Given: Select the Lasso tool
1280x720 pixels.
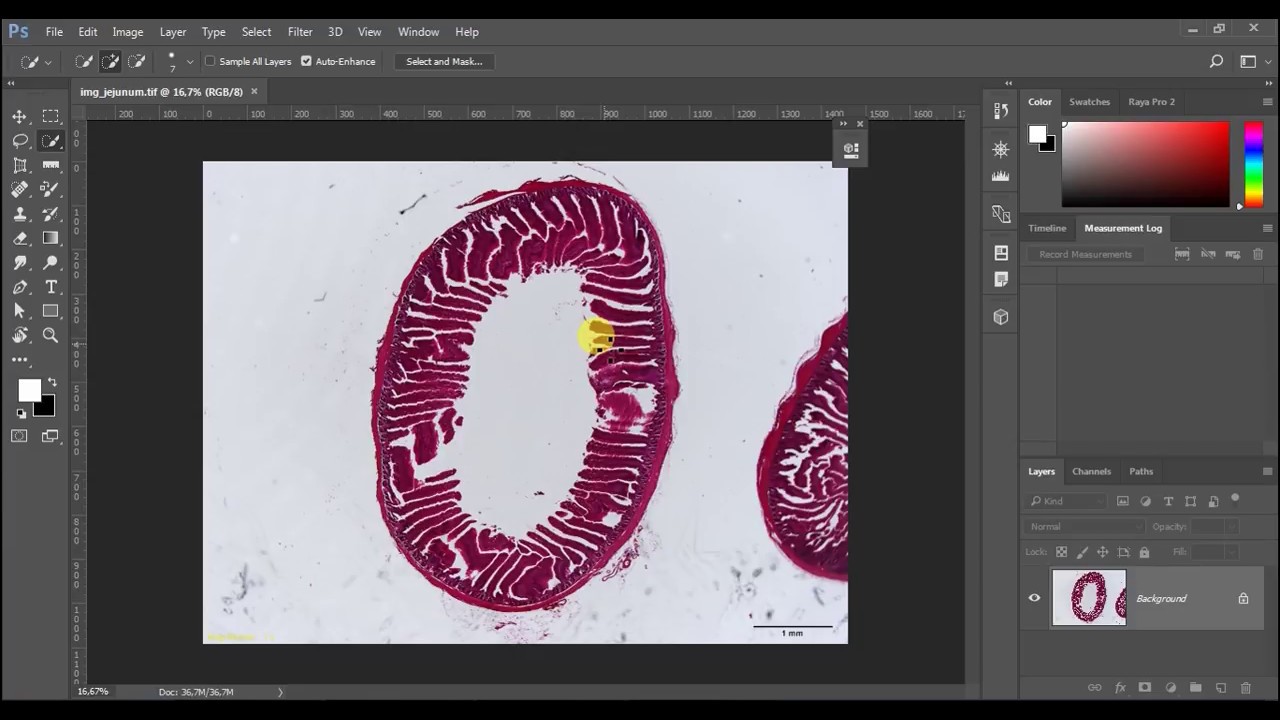Looking at the screenshot, I should [x=20, y=141].
